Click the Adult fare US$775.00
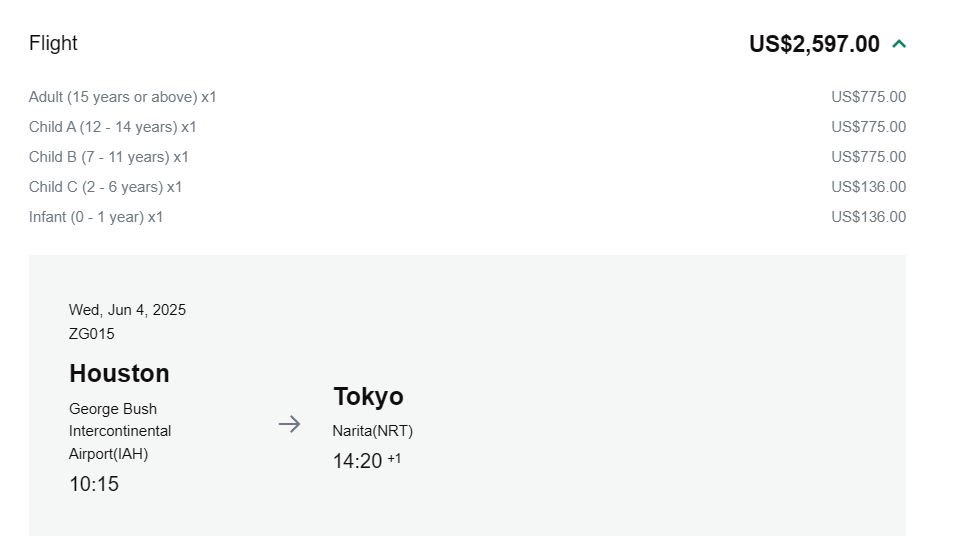This screenshot has height=554, width=955. pos(868,97)
